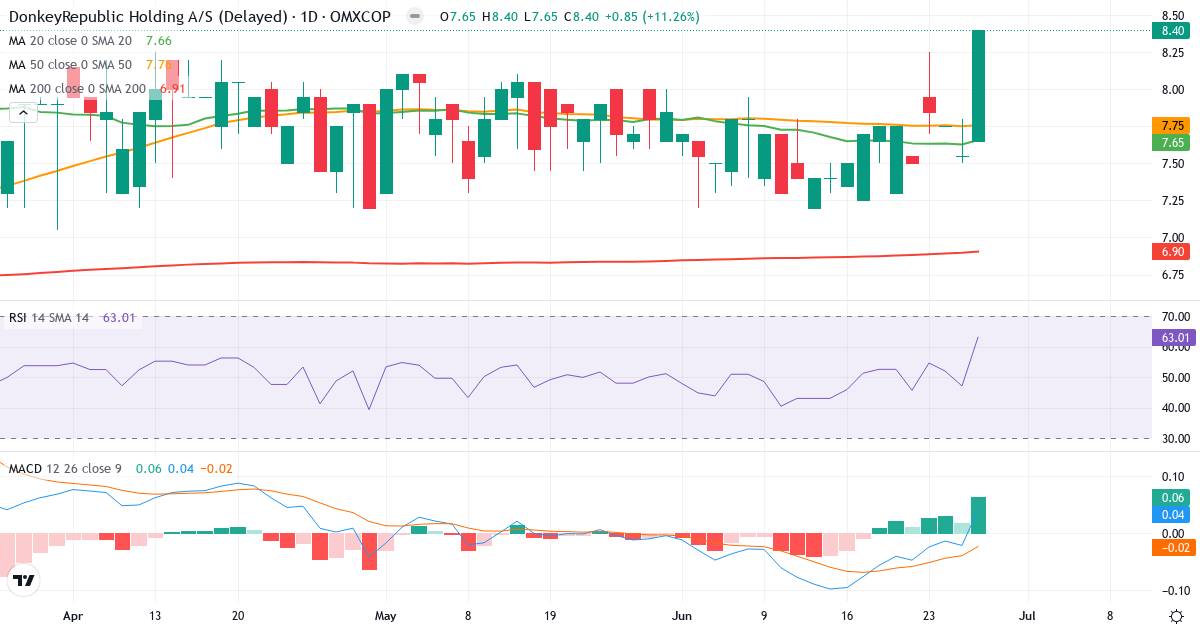Click the tall latest green candle
The width and height of the screenshot is (1200, 630).
[979, 86]
